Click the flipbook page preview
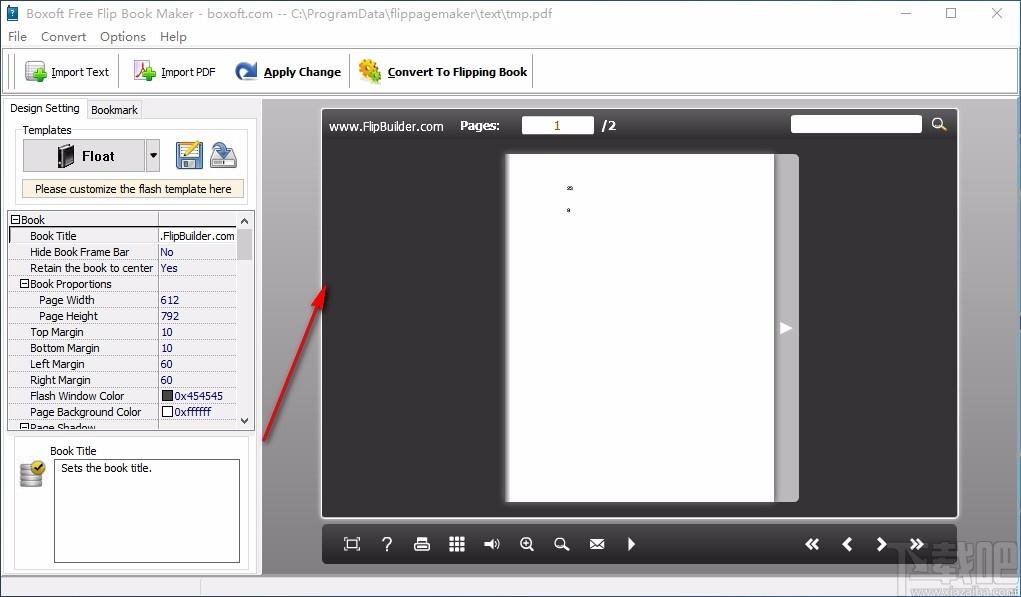The width and height of the screenshot is (1021, 597). click(x=641, y=328)
